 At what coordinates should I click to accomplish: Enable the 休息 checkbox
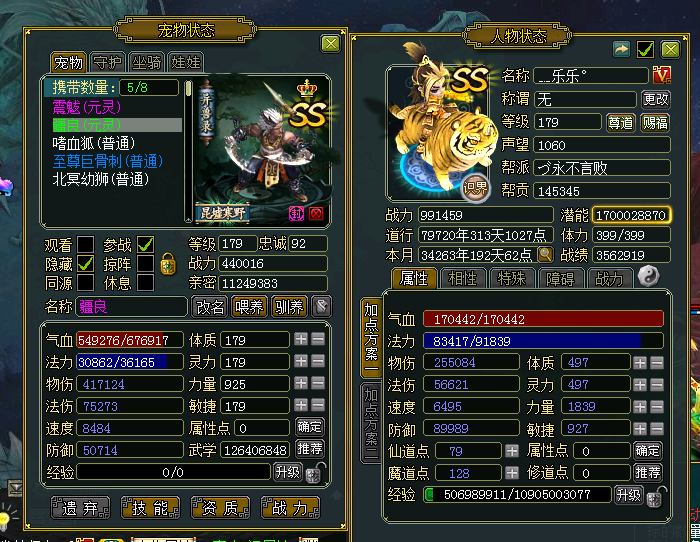pyautogui.click(x=146, y=283)
